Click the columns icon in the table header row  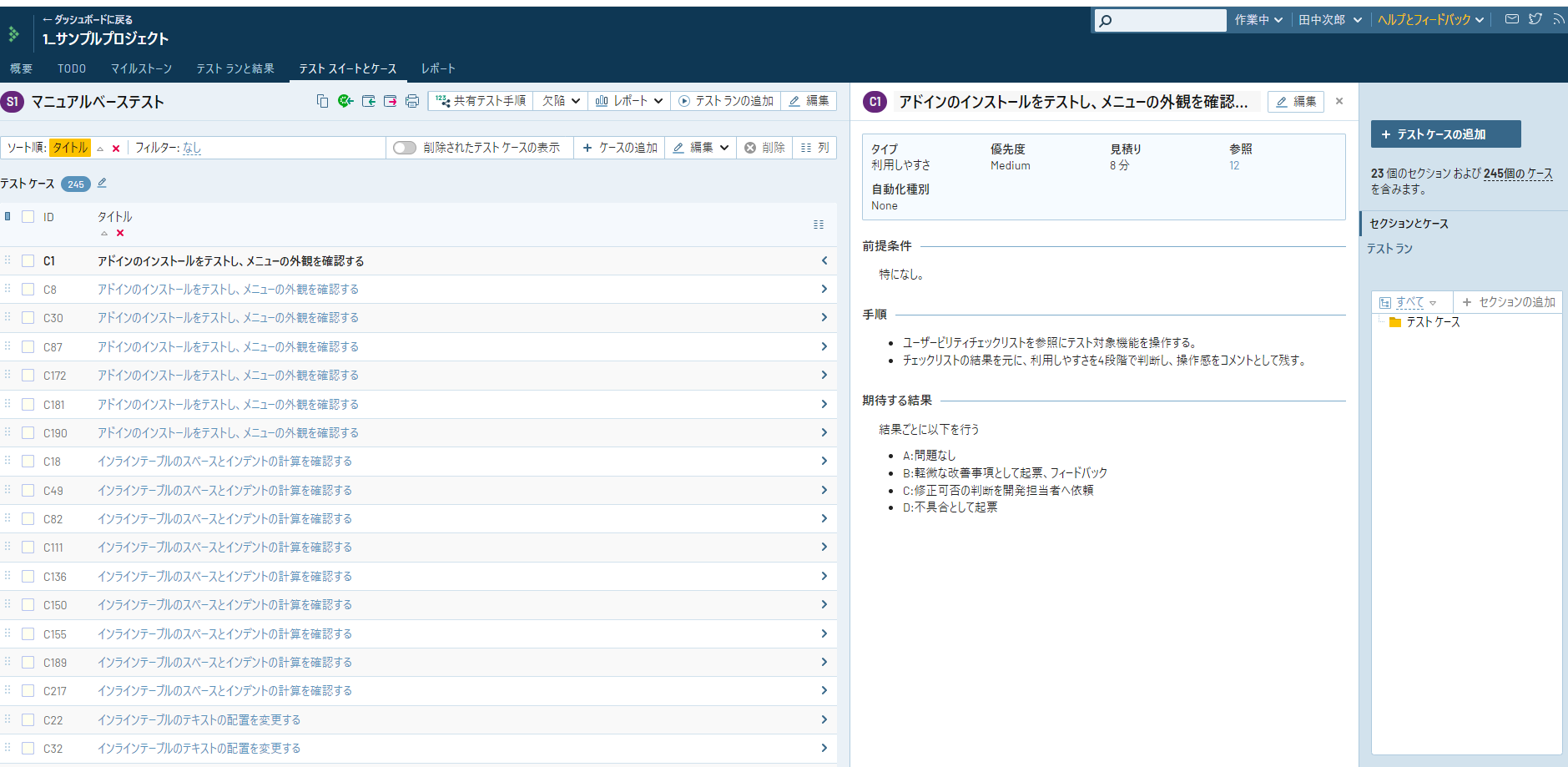[x=819, y=225]
